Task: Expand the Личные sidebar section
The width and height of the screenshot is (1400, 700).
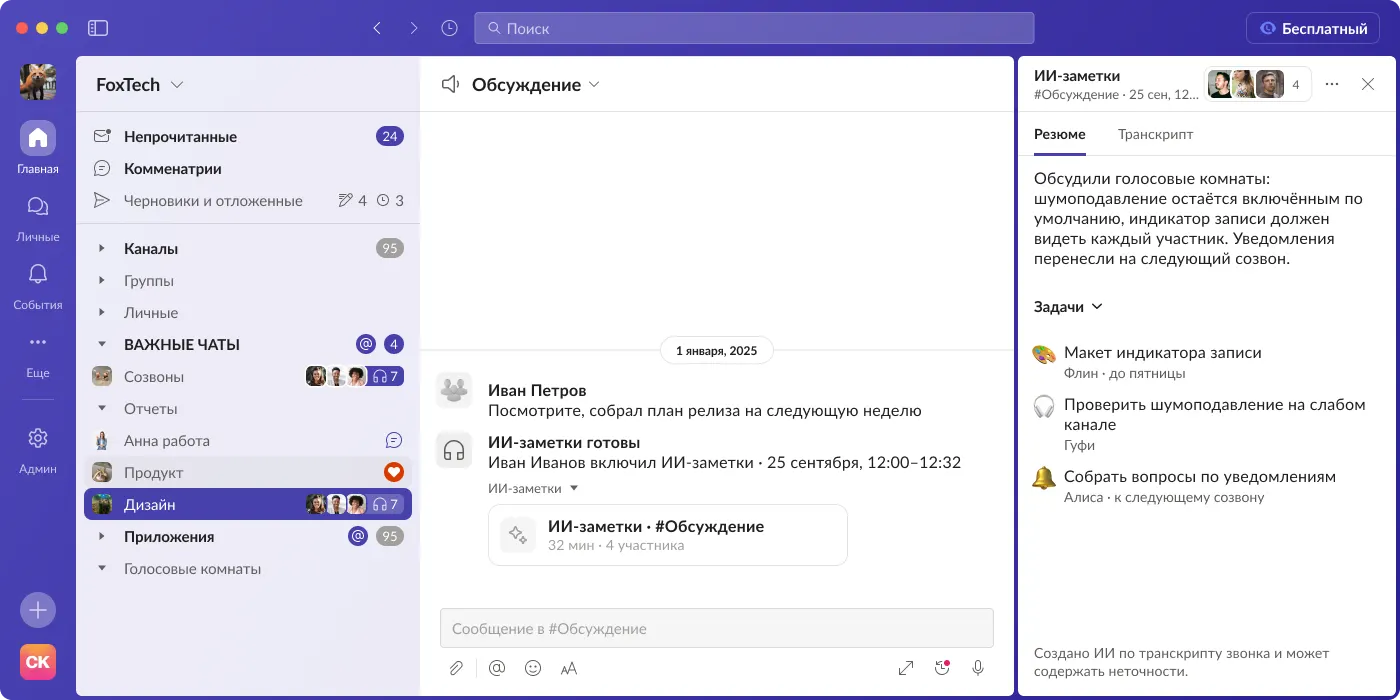Action: [x=102, y=313]
